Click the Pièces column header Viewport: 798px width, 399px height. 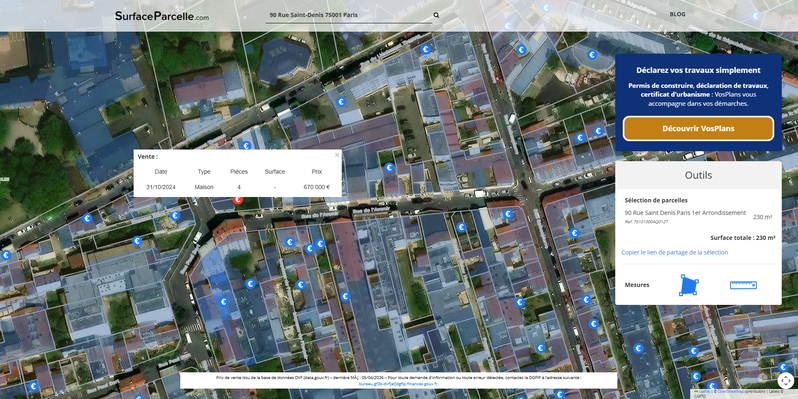coord(239,172)
